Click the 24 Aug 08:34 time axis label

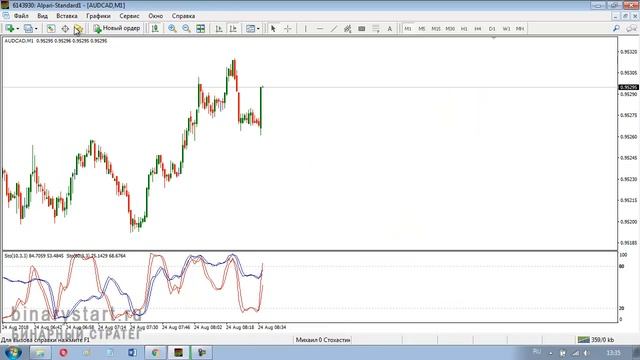click(x=272, y=327)
